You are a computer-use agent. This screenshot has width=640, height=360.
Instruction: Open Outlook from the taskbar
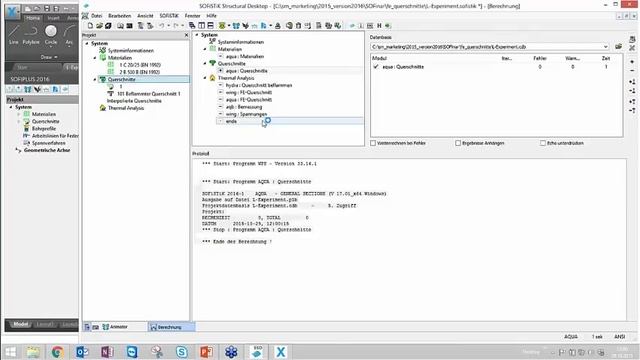(x=82, y=351)
